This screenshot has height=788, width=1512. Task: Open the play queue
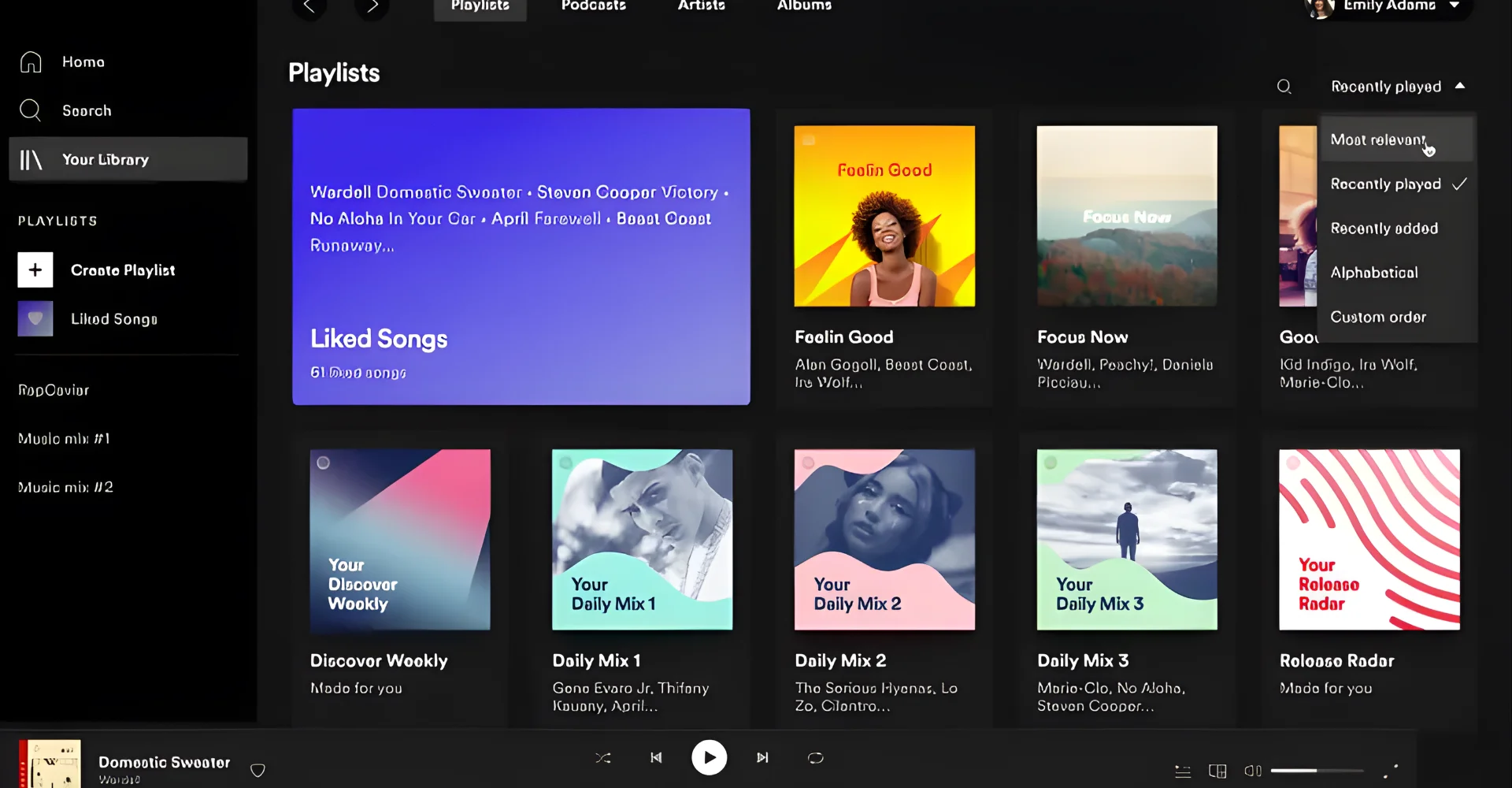(1183, 771)
